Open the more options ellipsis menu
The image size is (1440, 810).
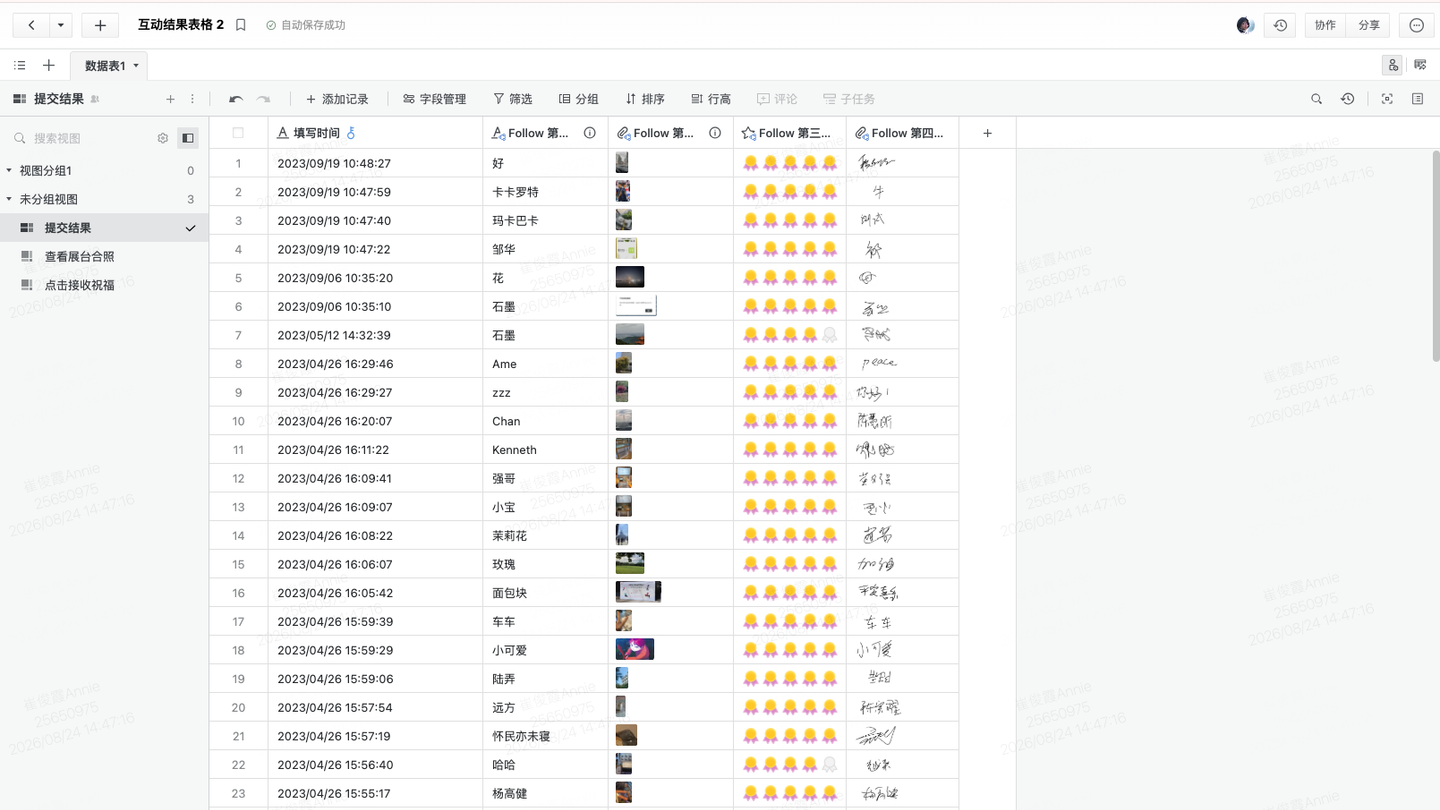tap(1416, 25)
